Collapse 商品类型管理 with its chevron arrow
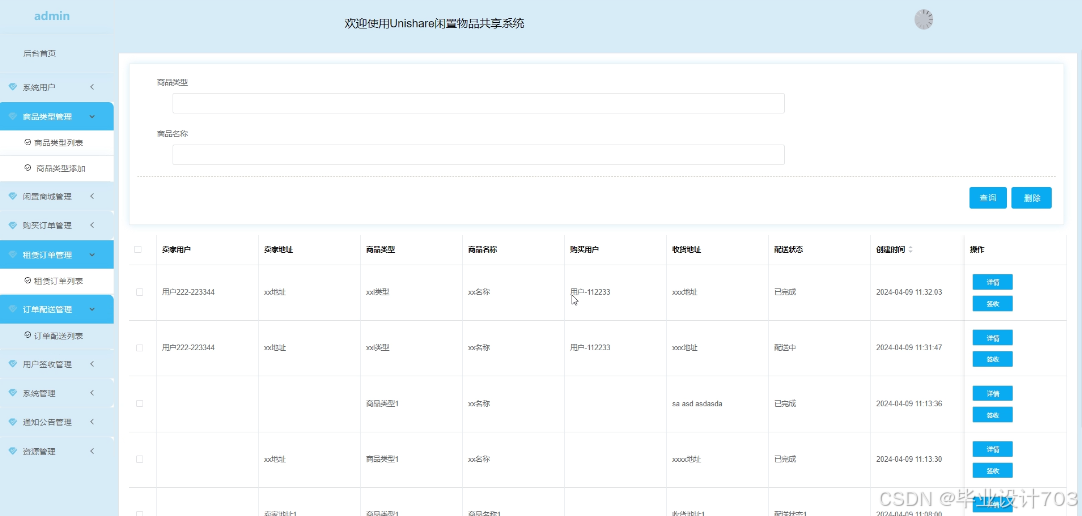1082x516 pixels. pyautogui.click(x=92, y=117)
